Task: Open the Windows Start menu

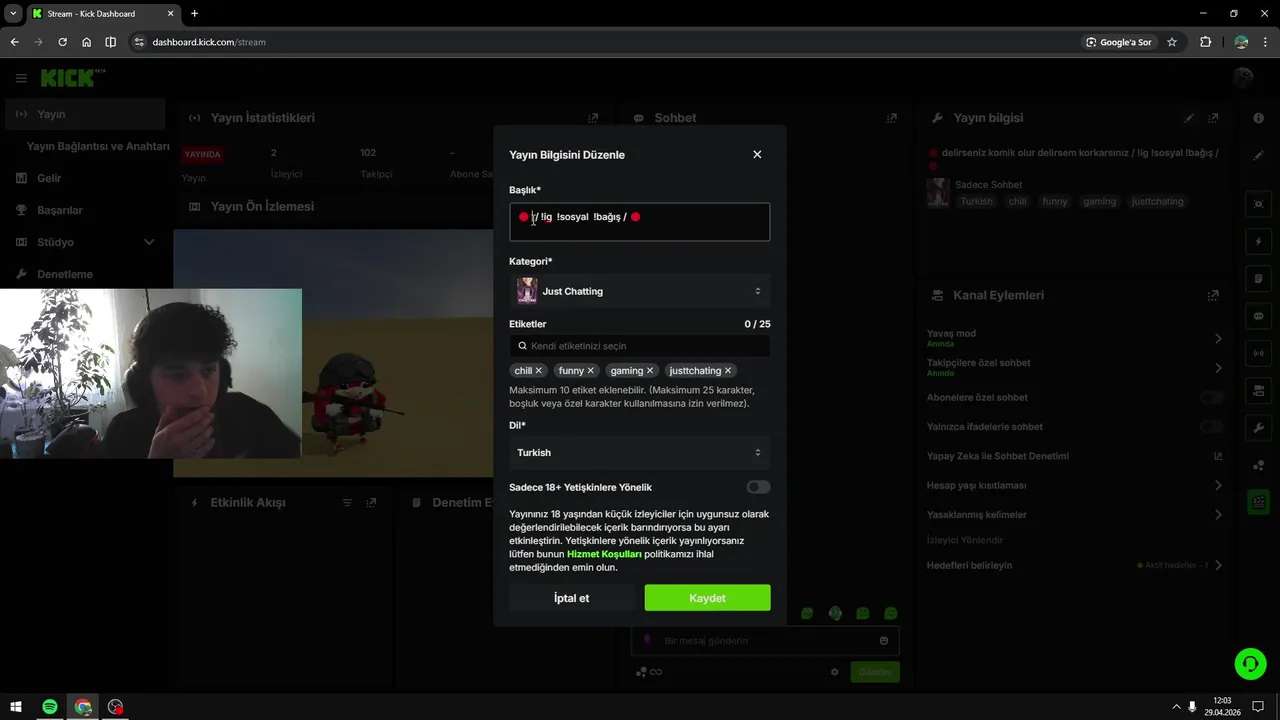Action: 16,707
